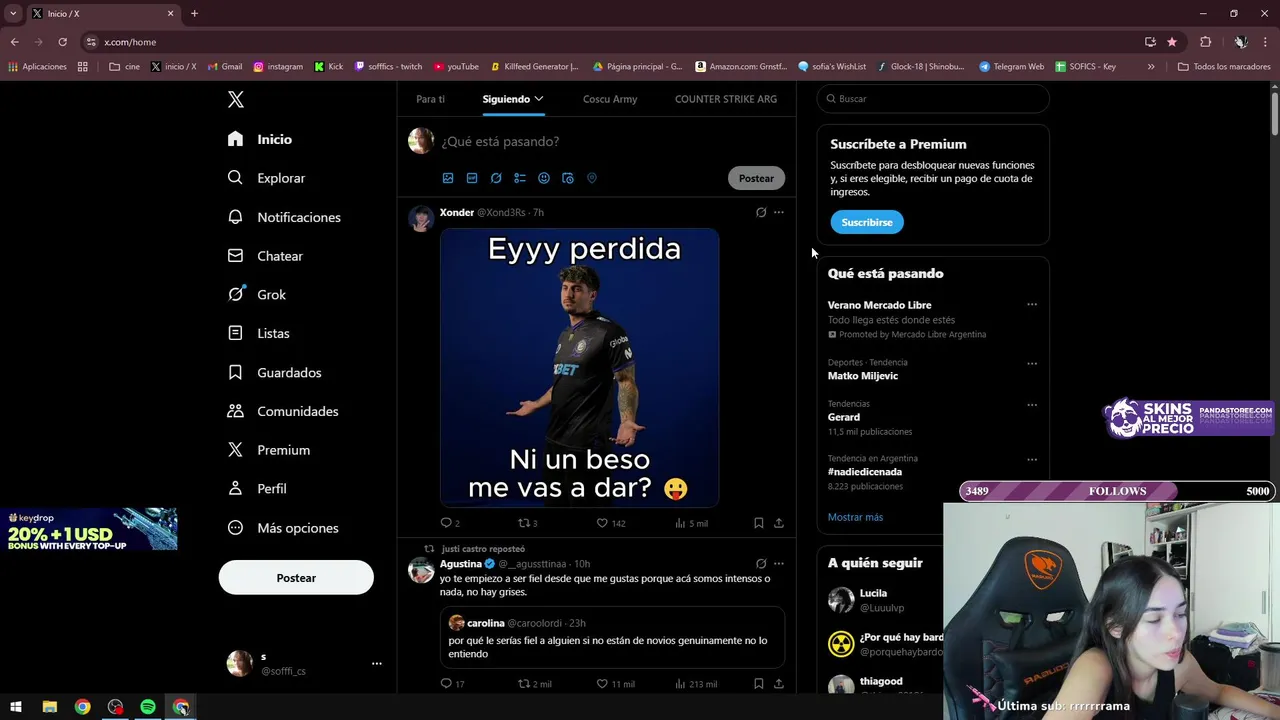Image resolution: width=1280 pixels, height=720 pixels.
Task: Open Perfil in the sidebar
Action: (x=257, y=489)
